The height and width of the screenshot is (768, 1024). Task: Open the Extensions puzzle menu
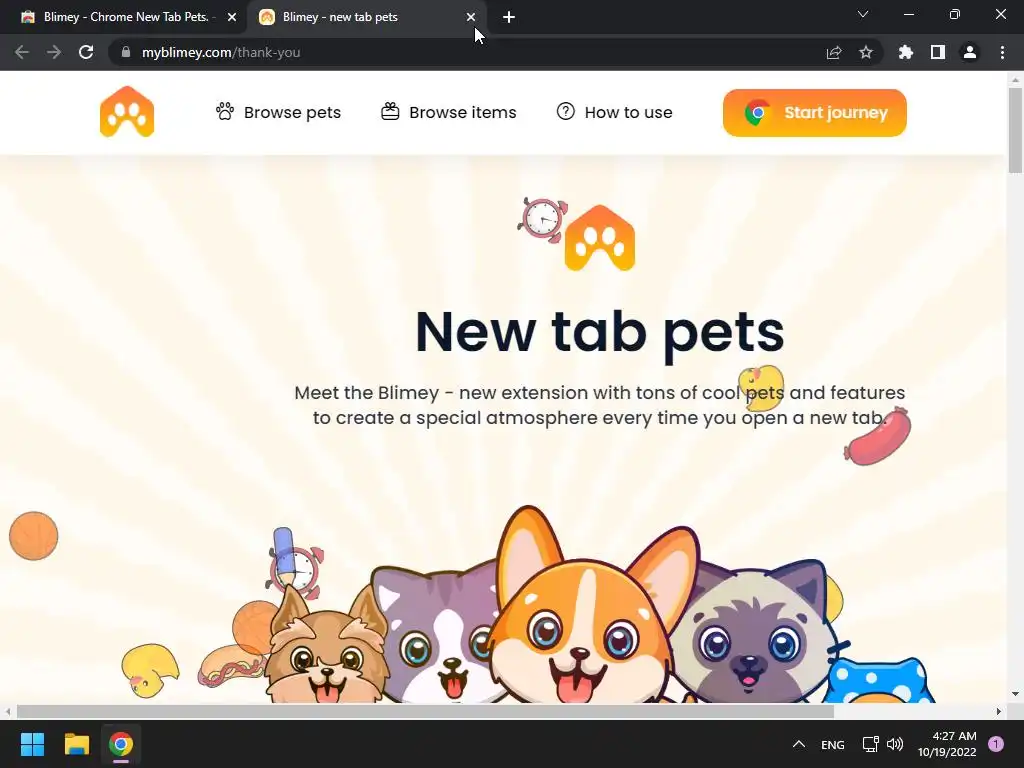coord(906,52)
